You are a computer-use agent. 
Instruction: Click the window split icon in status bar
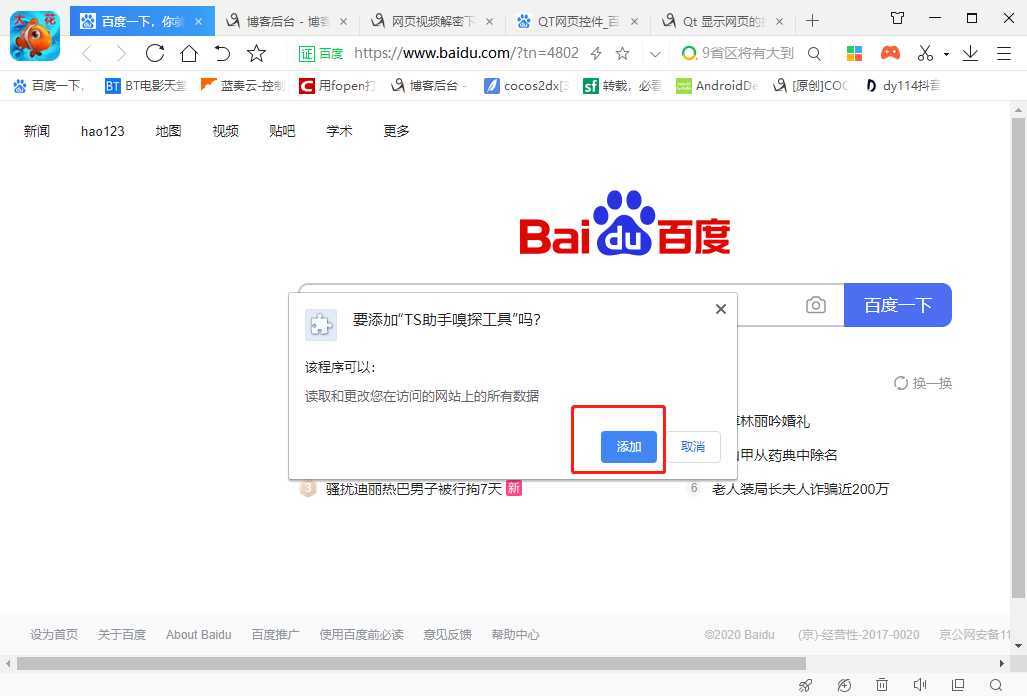point(958,685)
